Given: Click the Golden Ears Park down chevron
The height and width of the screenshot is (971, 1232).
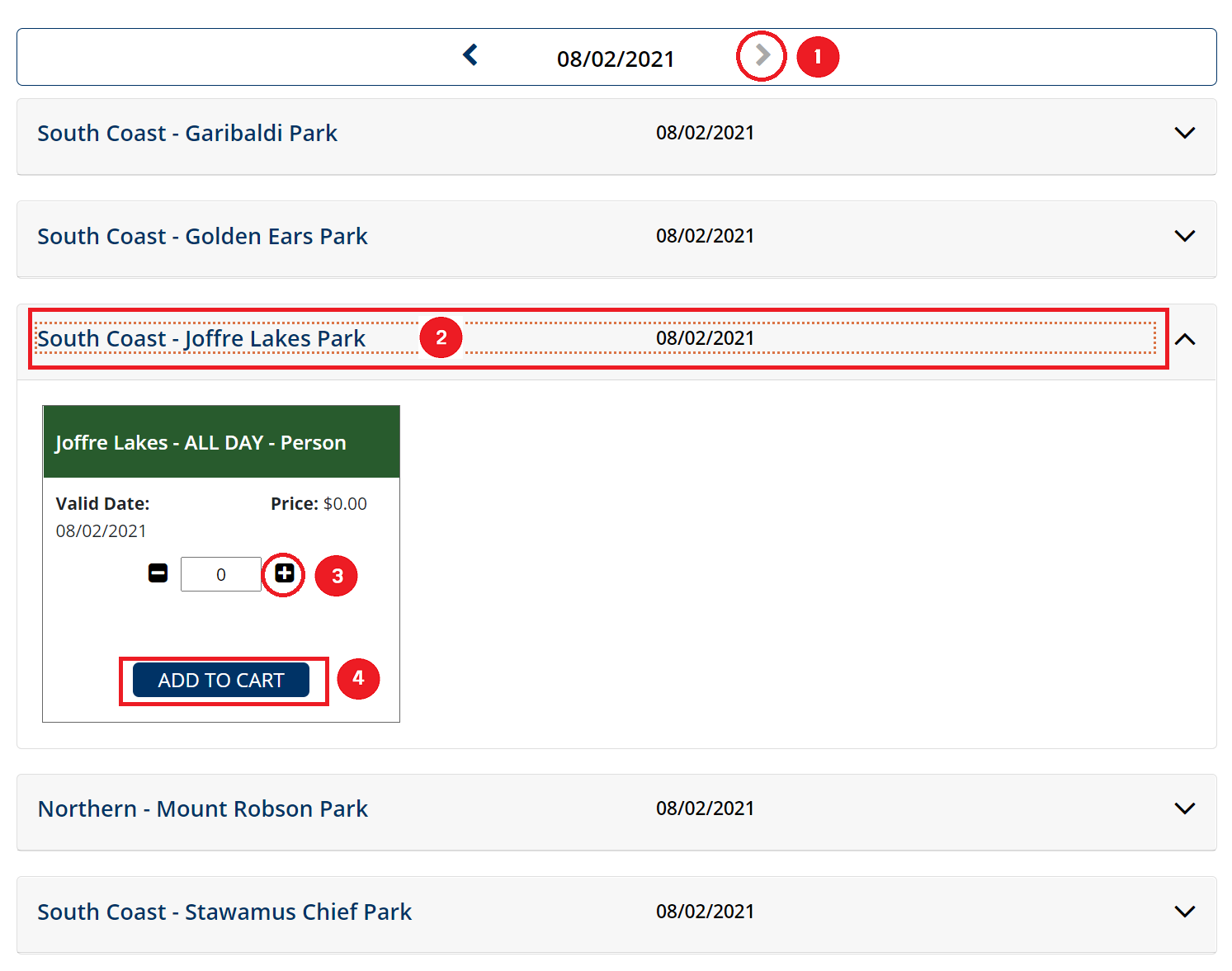Looking at the screenshot, I should tap(1184, 236).
